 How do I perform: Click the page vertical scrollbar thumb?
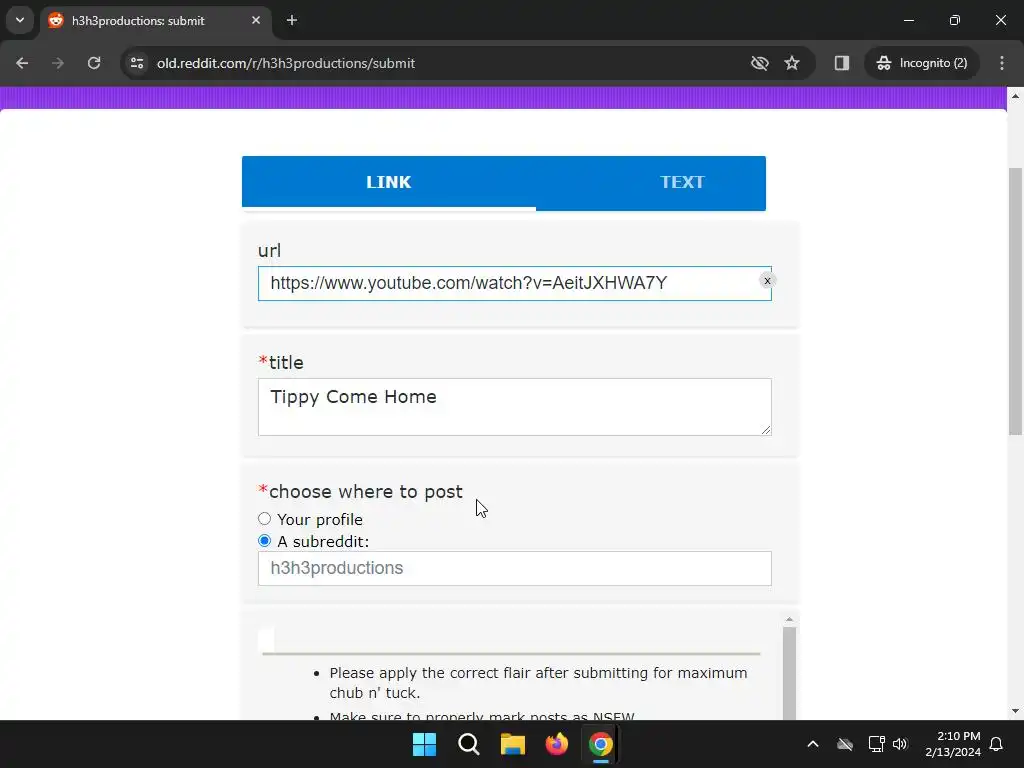coord(1015,301)
